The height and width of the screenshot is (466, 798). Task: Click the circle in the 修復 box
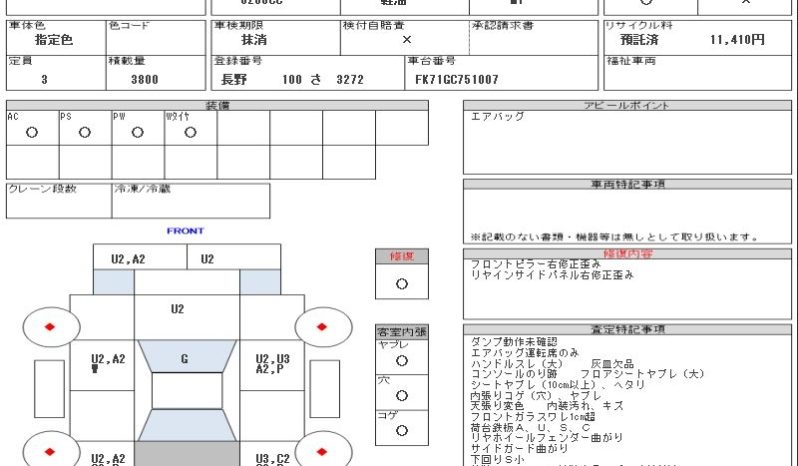click(x=402, y=284)
